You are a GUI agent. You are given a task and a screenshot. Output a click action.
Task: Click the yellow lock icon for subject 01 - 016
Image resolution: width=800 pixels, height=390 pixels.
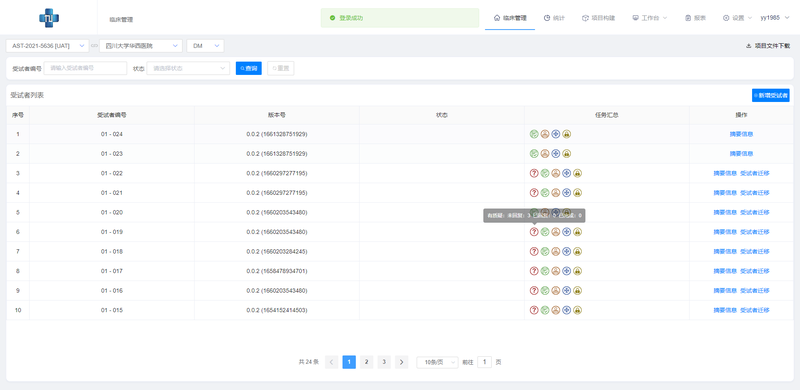577,290
